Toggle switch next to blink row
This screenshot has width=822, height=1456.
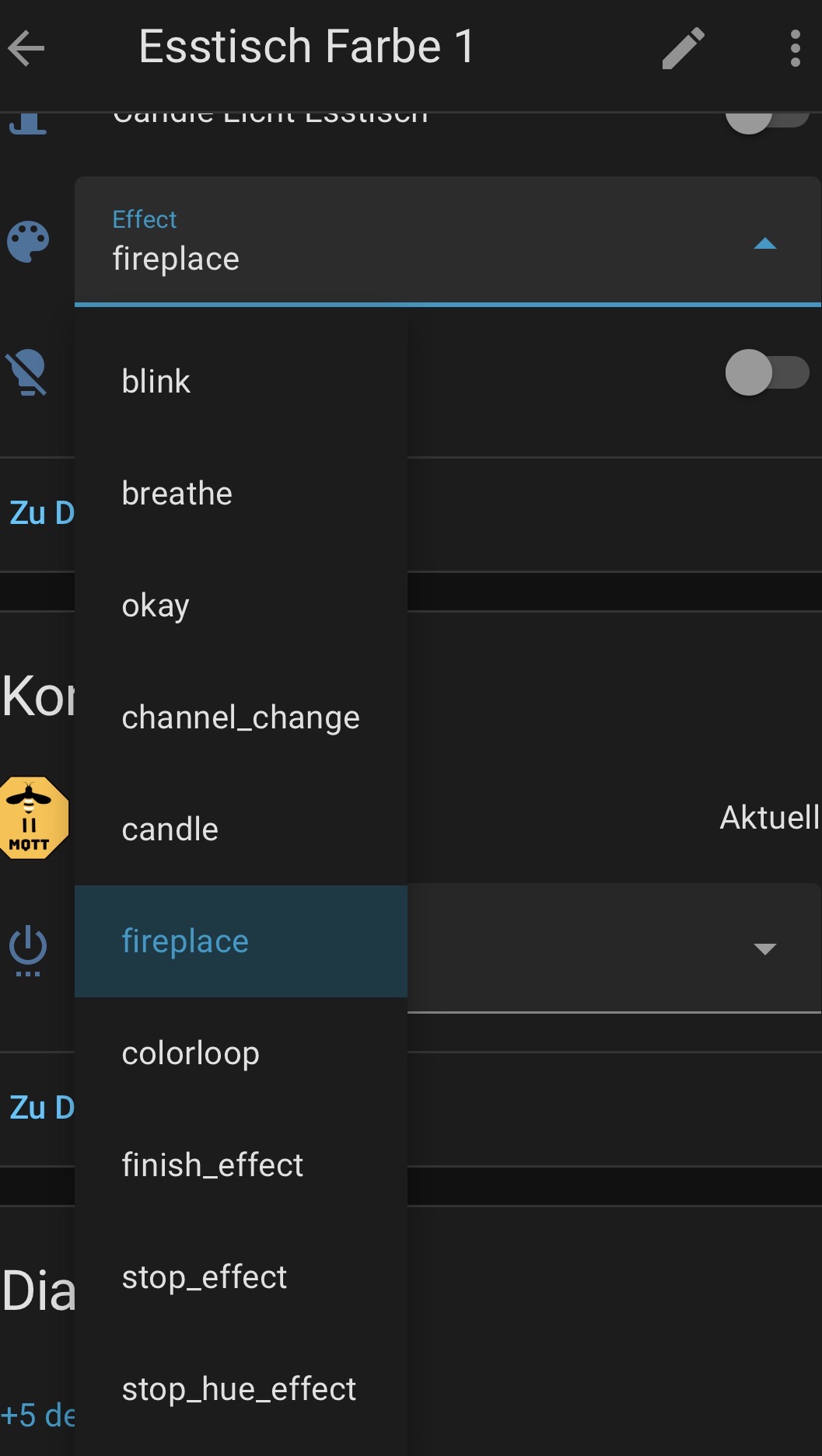pos(767,372)
